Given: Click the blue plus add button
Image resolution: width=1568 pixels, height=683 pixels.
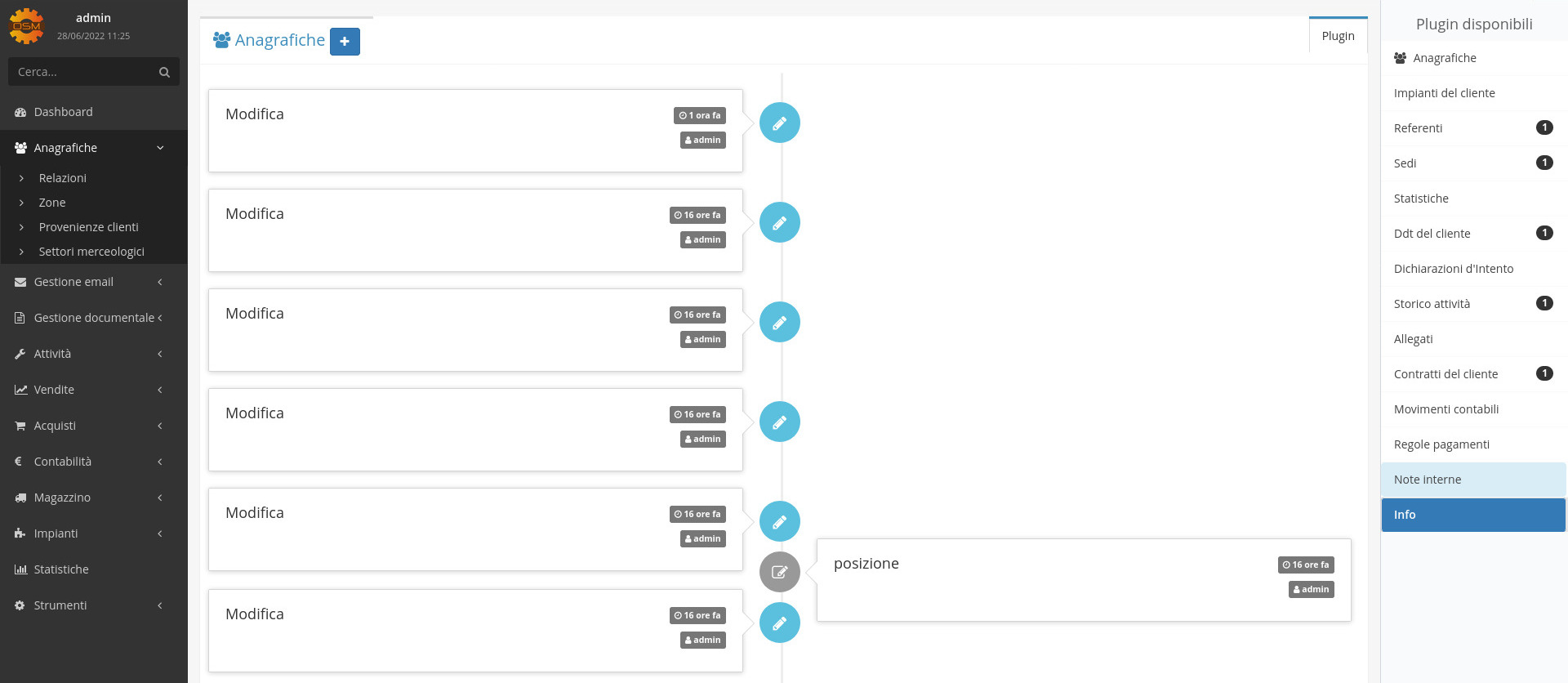Looking at the screenshot, I should click(x=345, y=41).
